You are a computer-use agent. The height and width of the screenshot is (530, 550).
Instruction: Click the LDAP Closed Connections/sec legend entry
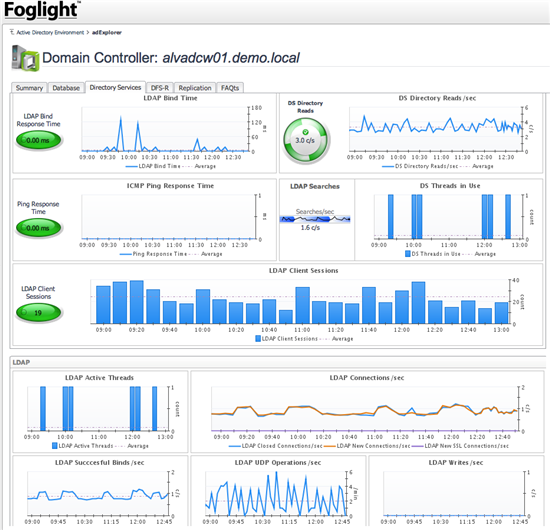point(275,446)
